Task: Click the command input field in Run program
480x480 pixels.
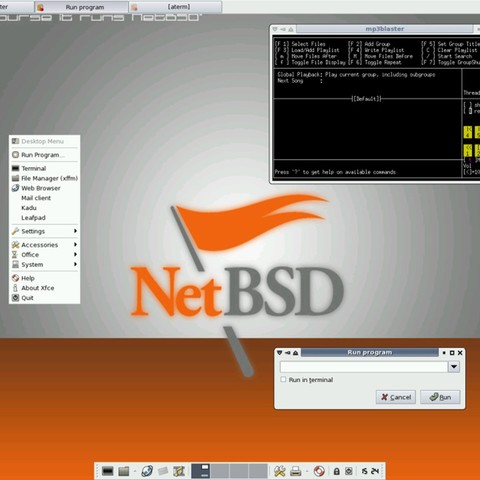Action: 364,367
